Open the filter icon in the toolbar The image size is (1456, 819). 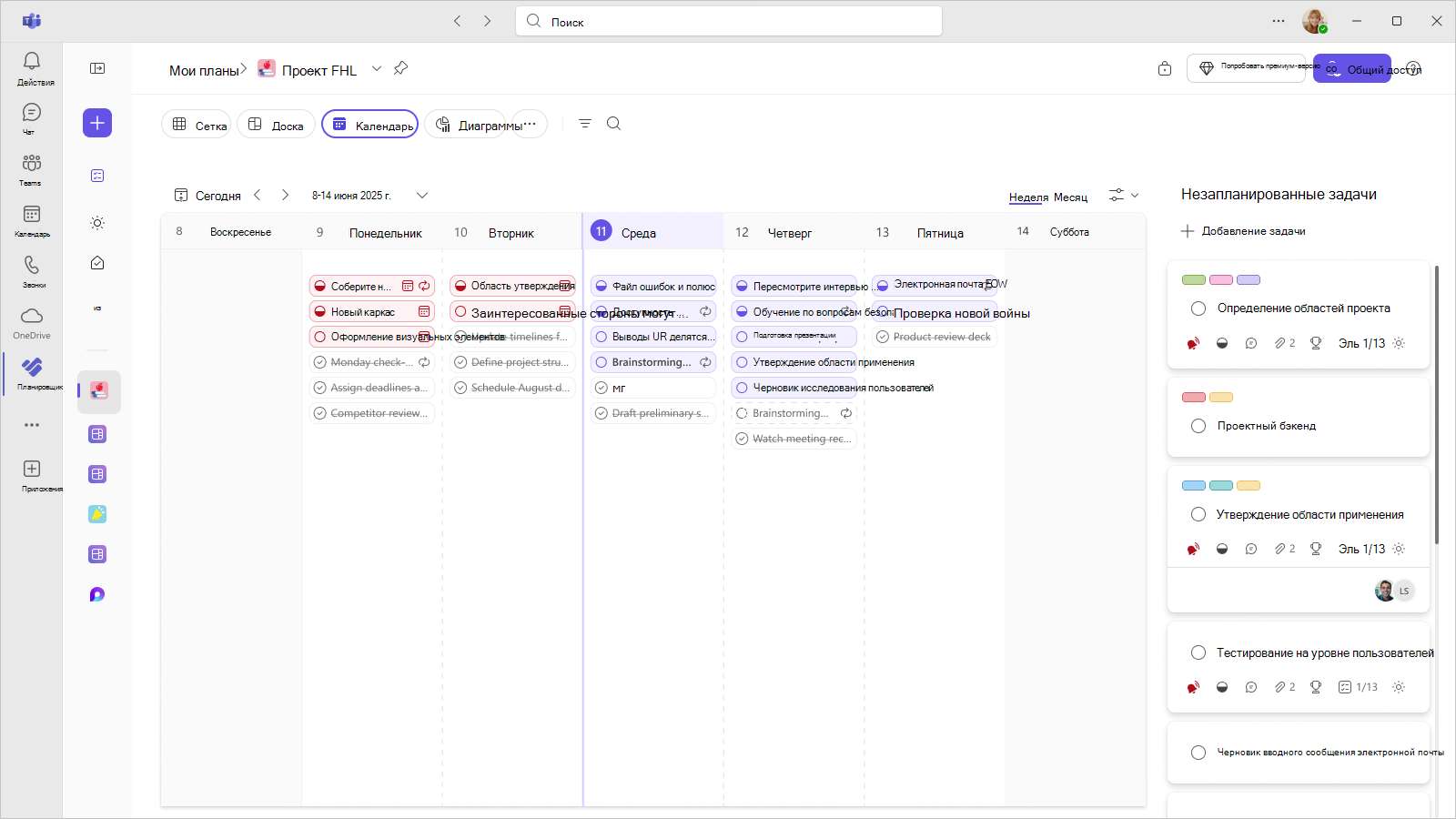pyautogui.click(x=585, y=124)
